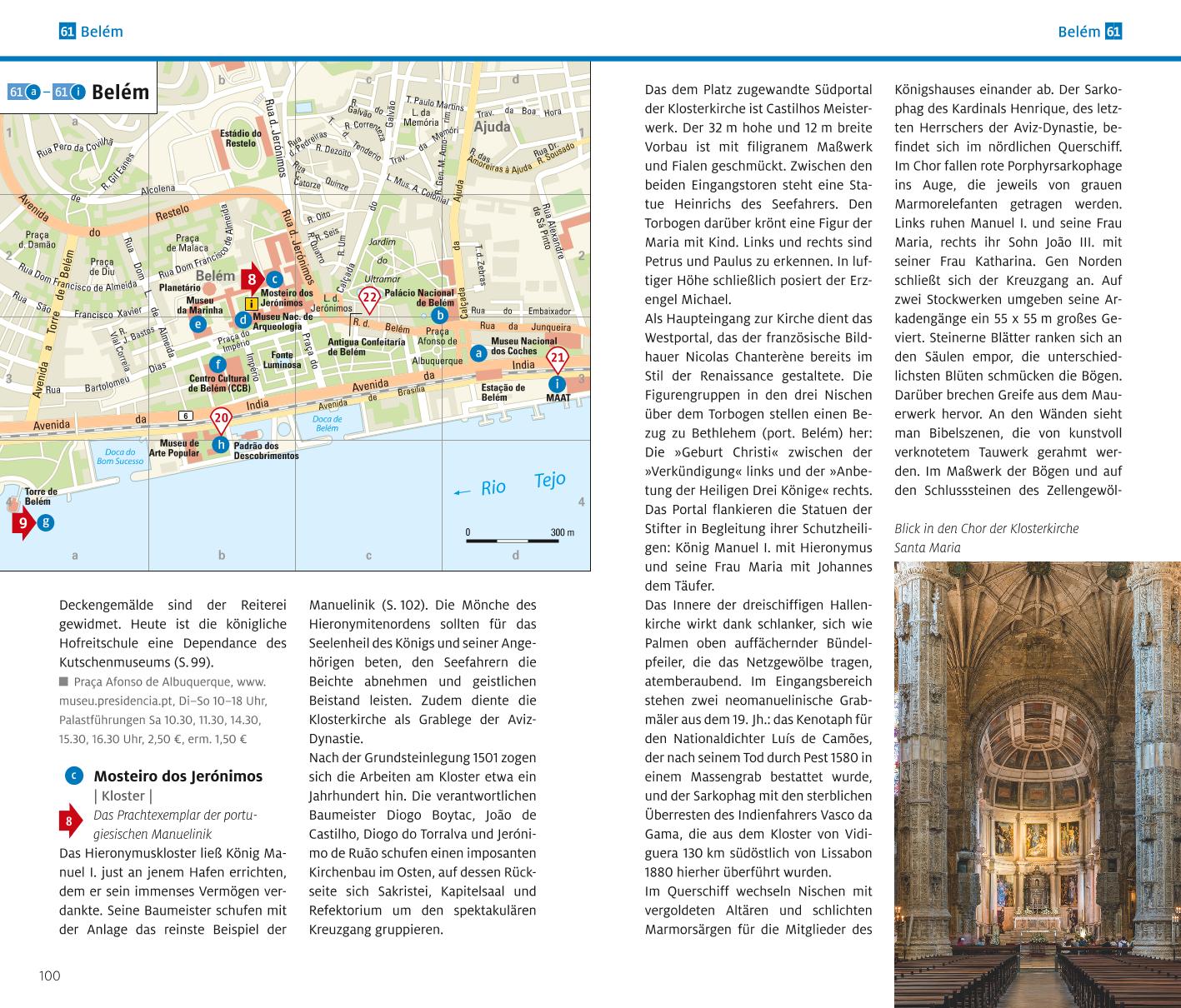Click the blue 61 box in left page header
Image resolution: width=1181 pixels, height=1008 pixels.
click(68, 32)
